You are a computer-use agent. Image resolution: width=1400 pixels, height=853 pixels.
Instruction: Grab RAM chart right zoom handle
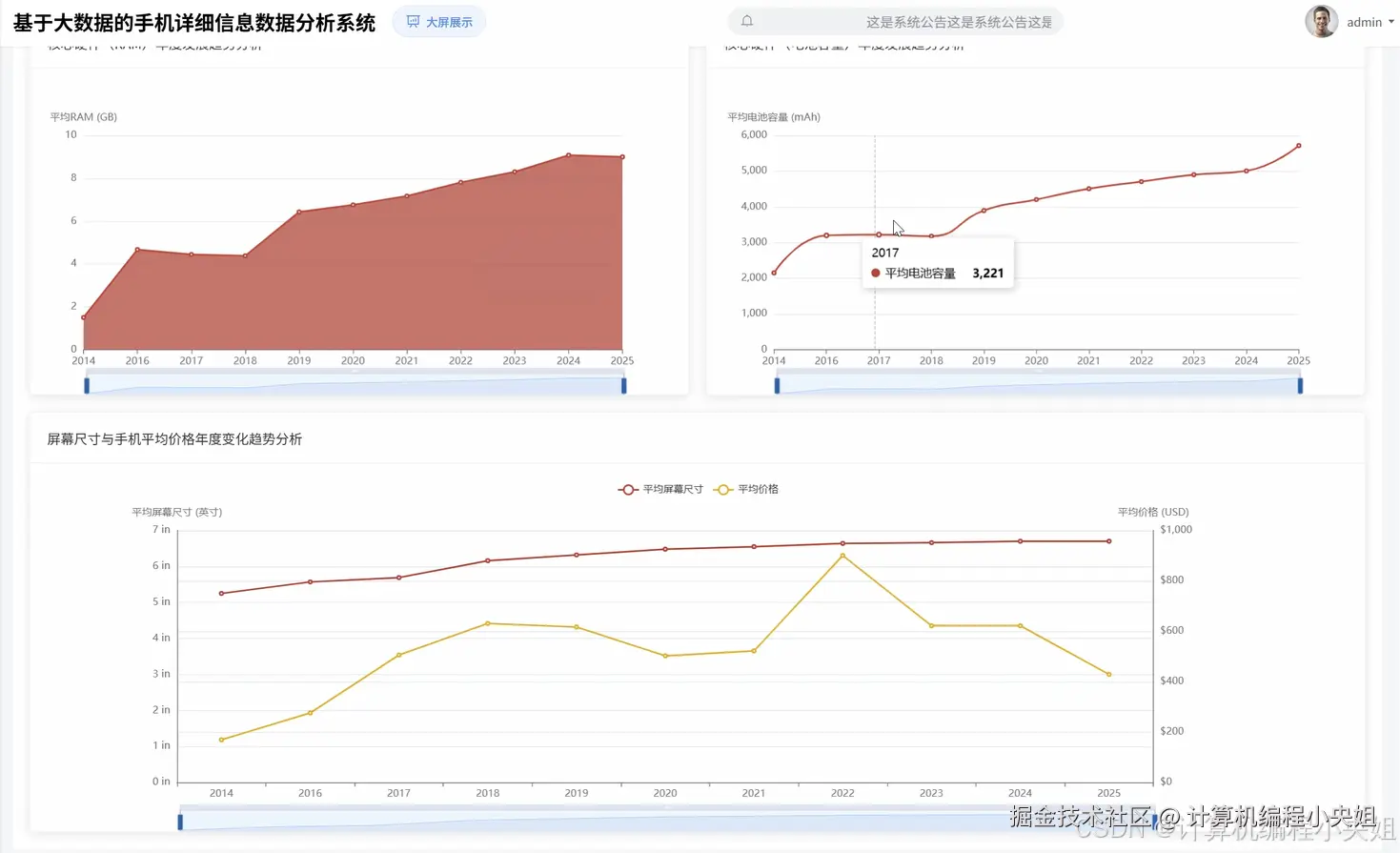(x=624, y=385)
